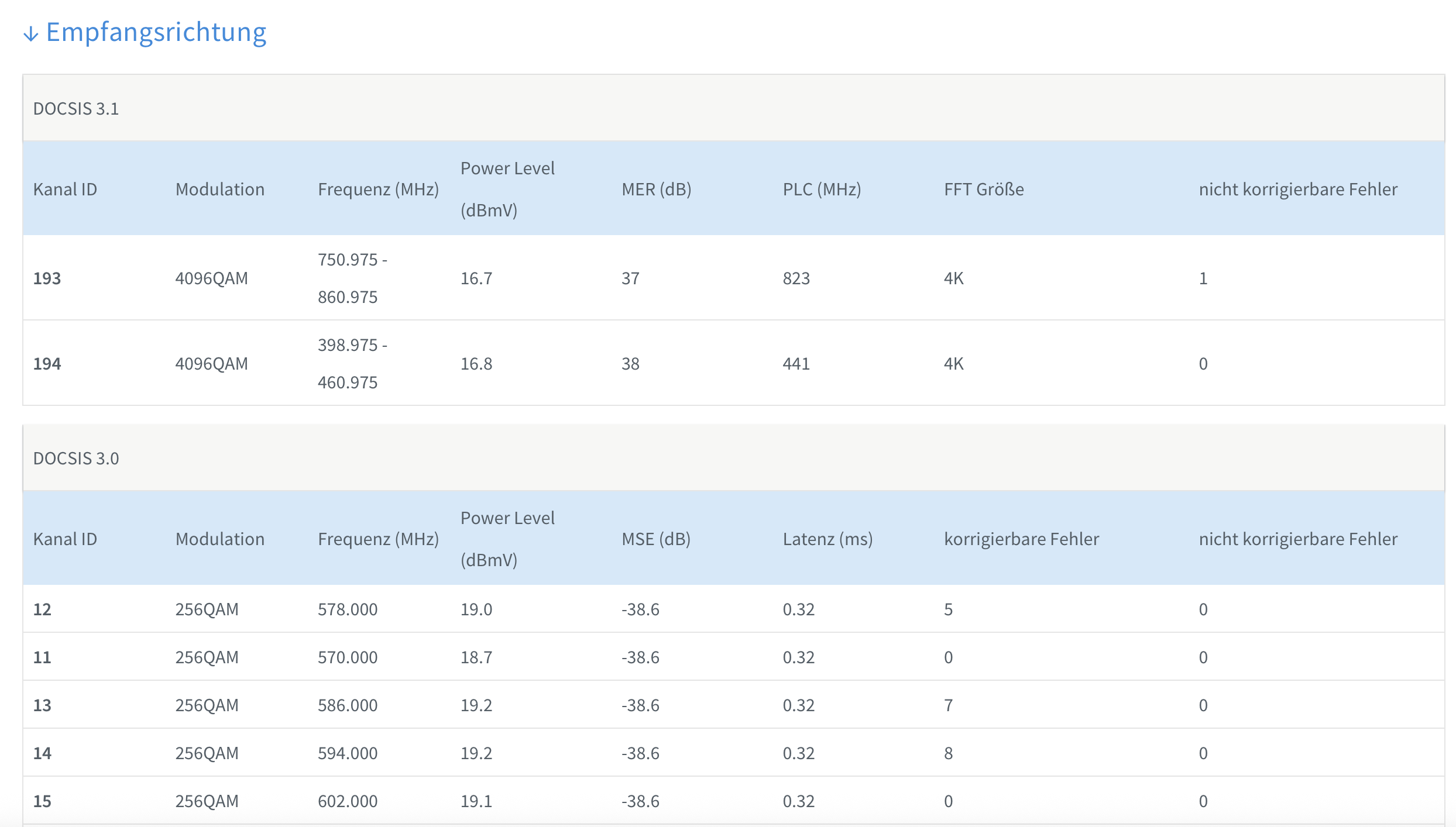
Task: Click the FFT Größe column header
Action: pos(984,189)
